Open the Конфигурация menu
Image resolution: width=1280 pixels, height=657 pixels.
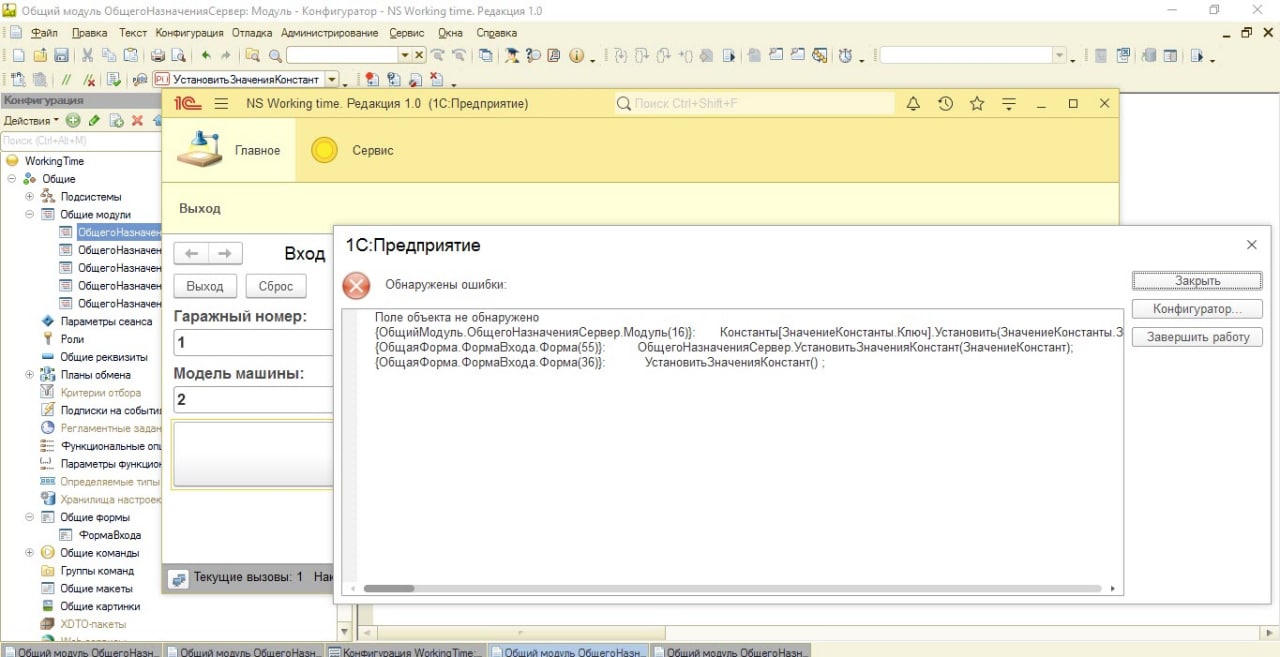click(189, 33)
